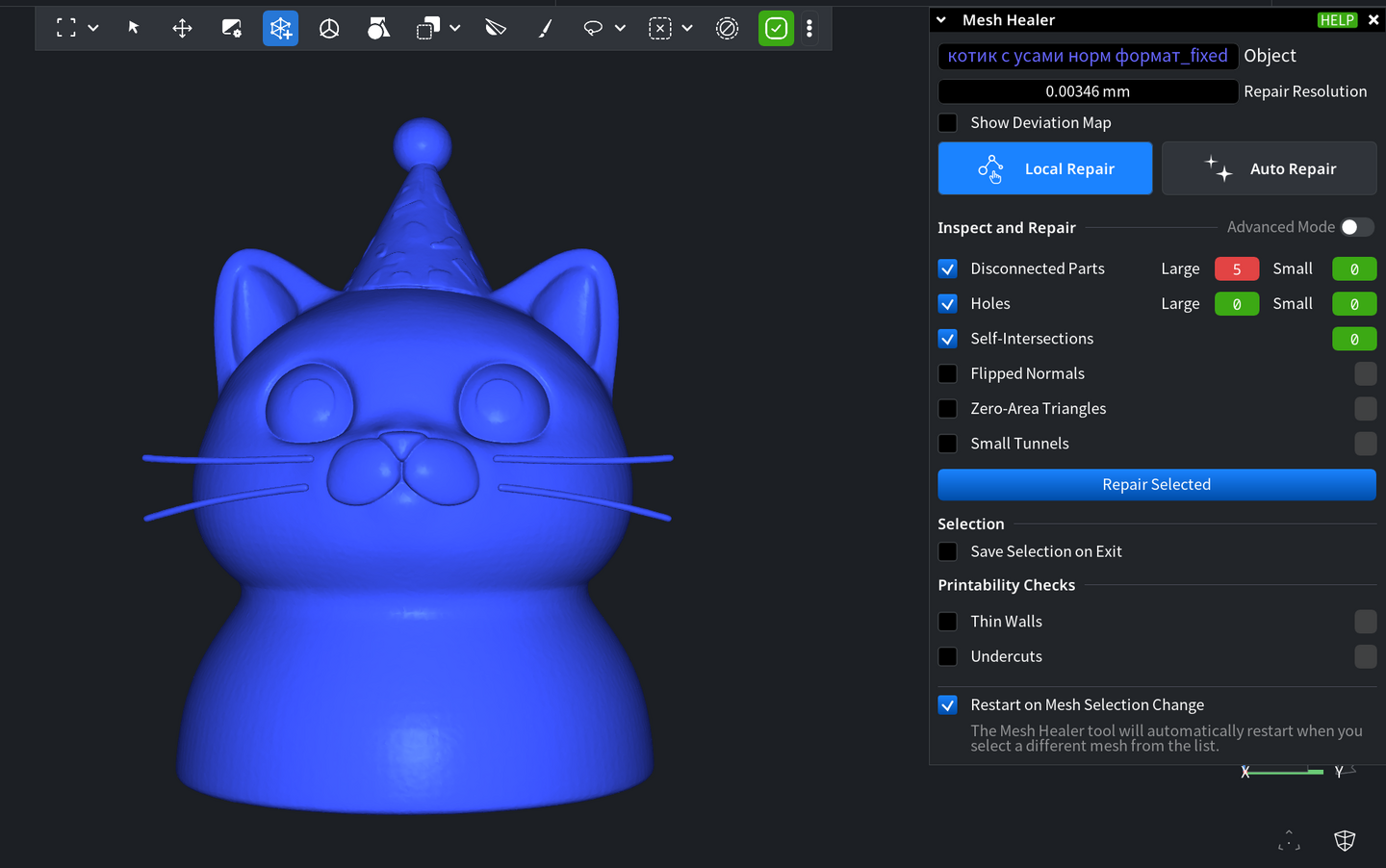Select the Local Repair mode
Viewport: 1386px width, 868px height.
[x=1044, y=168]
